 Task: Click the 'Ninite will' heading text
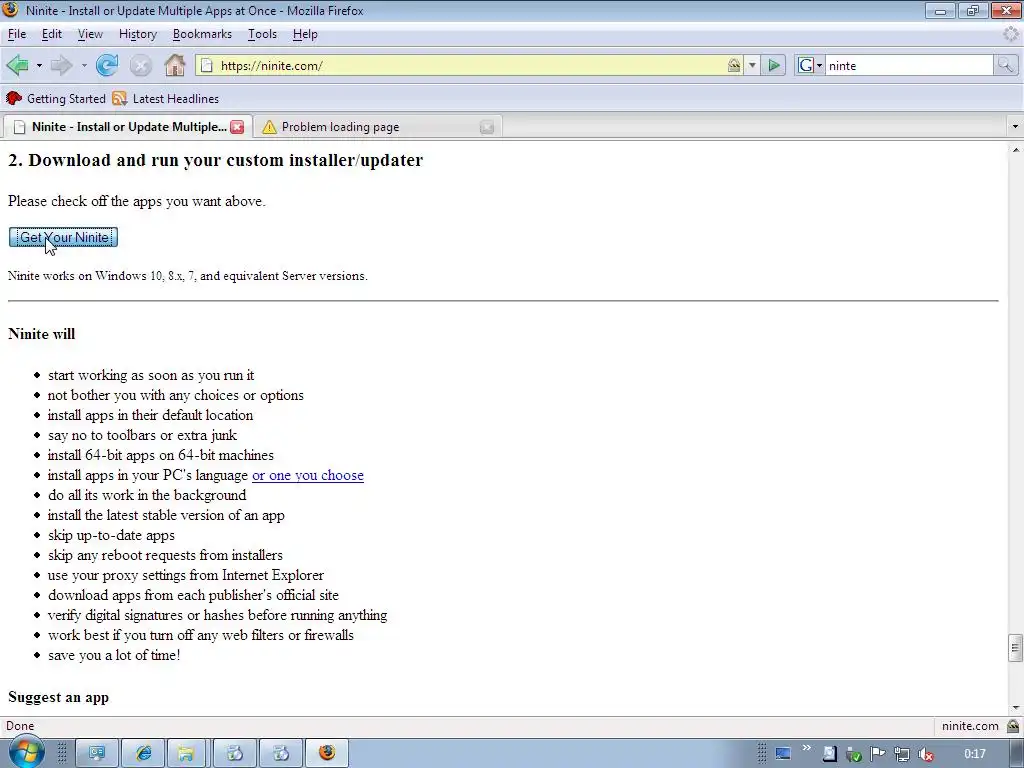pyautogui.click(x=42, y=334)
